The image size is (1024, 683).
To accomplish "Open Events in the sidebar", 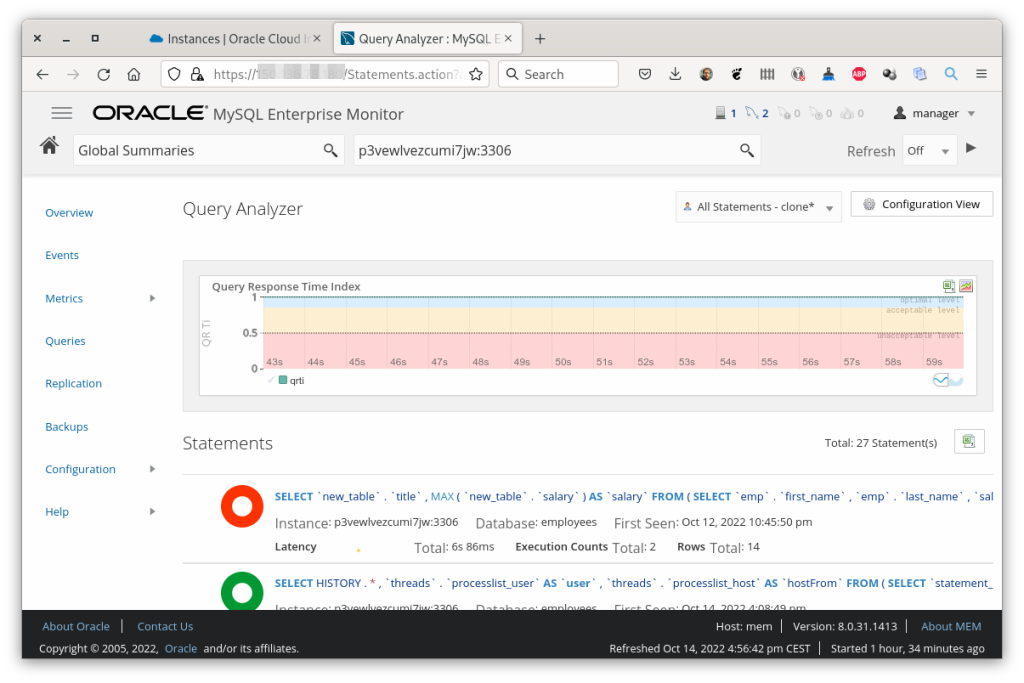I will [x=62, y=255].
